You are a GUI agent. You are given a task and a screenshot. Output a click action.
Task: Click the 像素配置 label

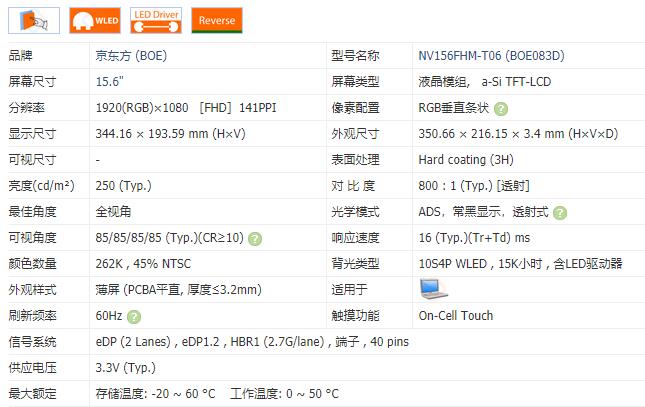355,108
